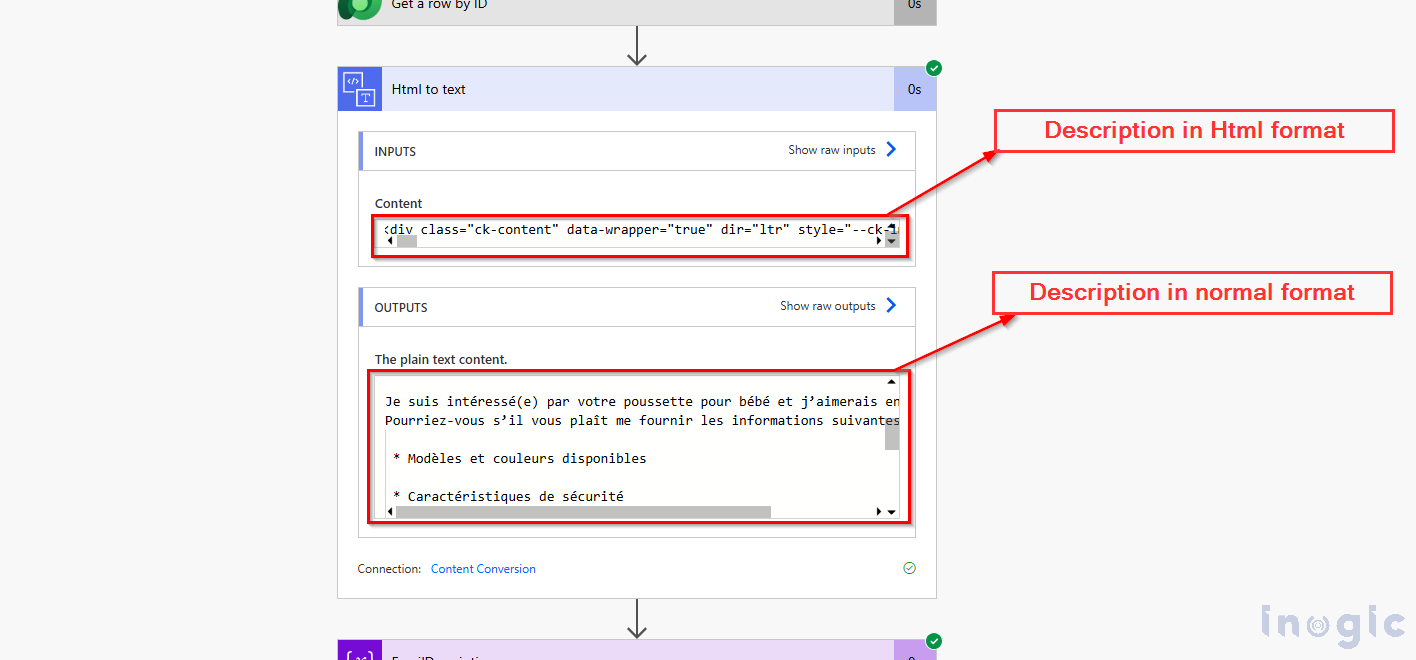Click chevron next to Show raw outputs
This screenshot has width=1416, height=660.
[891, 306]
